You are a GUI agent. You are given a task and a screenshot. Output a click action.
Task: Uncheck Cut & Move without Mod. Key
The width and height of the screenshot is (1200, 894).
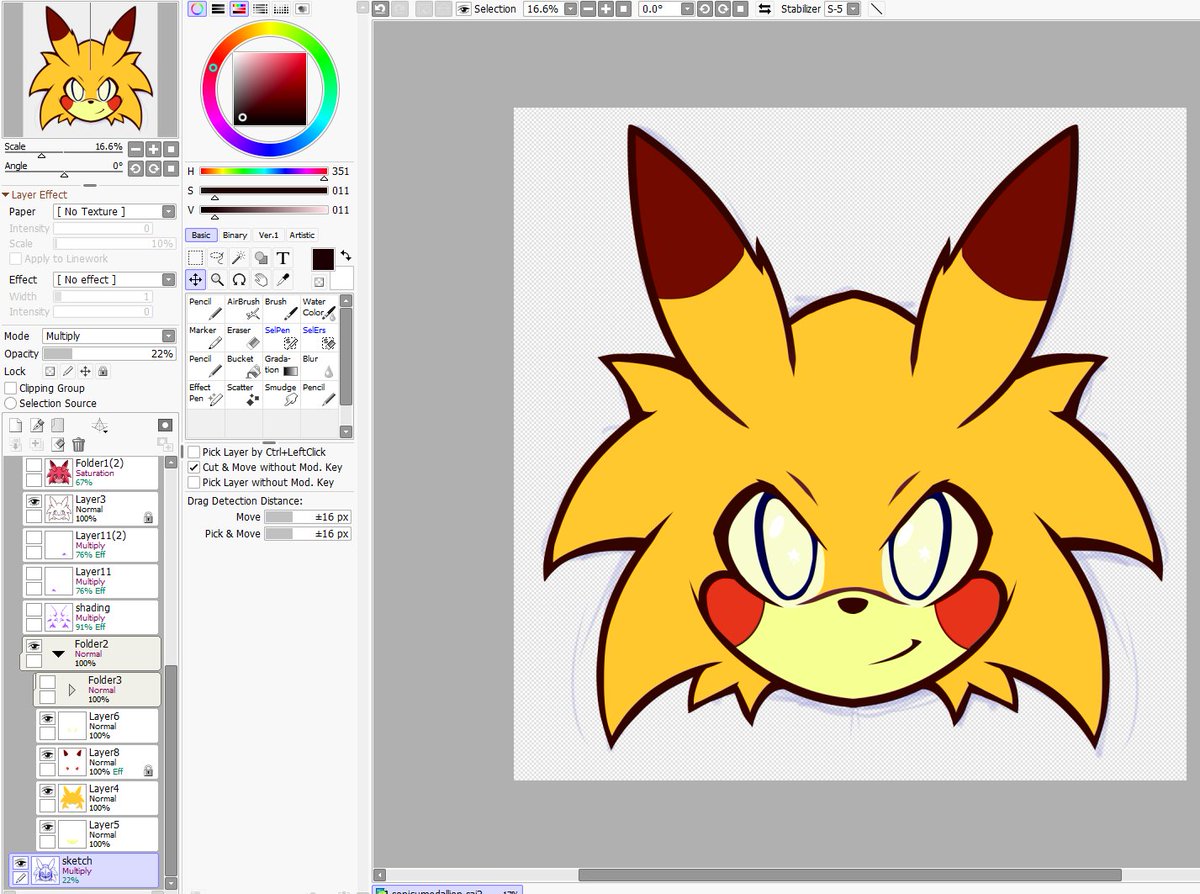click(x=194, y=467)
